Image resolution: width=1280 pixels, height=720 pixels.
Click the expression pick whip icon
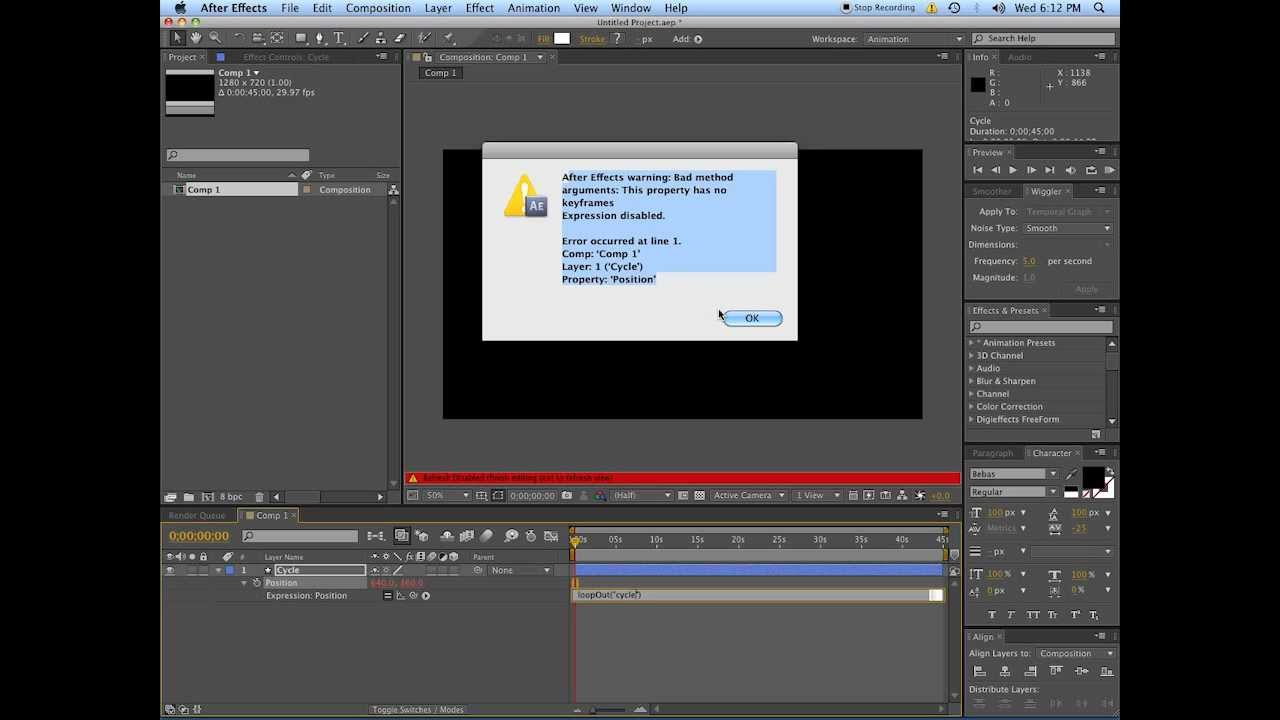(x=413, y=596)
